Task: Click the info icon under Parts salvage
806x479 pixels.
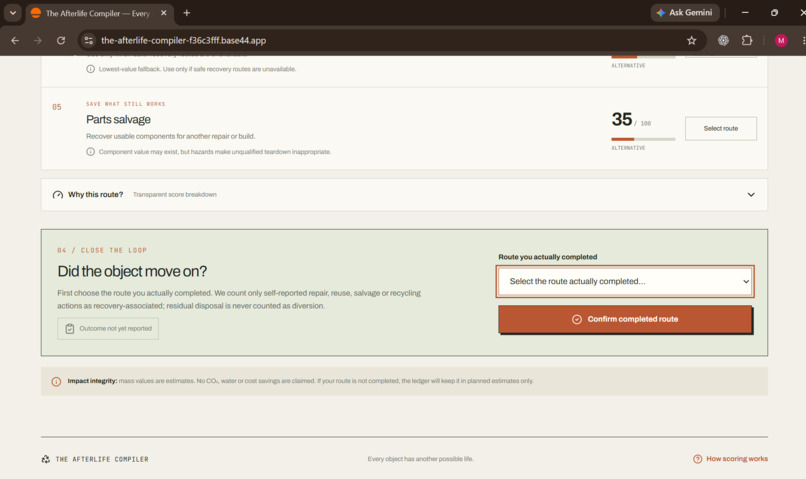Action: [x=90, y=152]
